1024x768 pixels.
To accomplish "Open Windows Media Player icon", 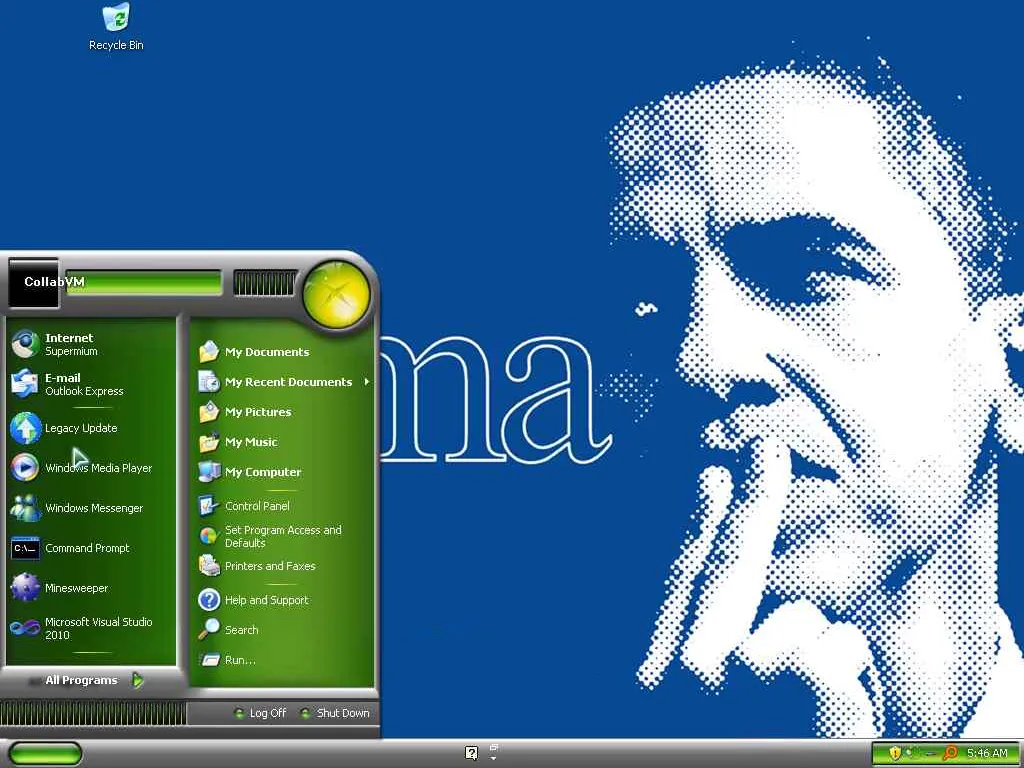I will pyautogui.click(x=25, y=468).
